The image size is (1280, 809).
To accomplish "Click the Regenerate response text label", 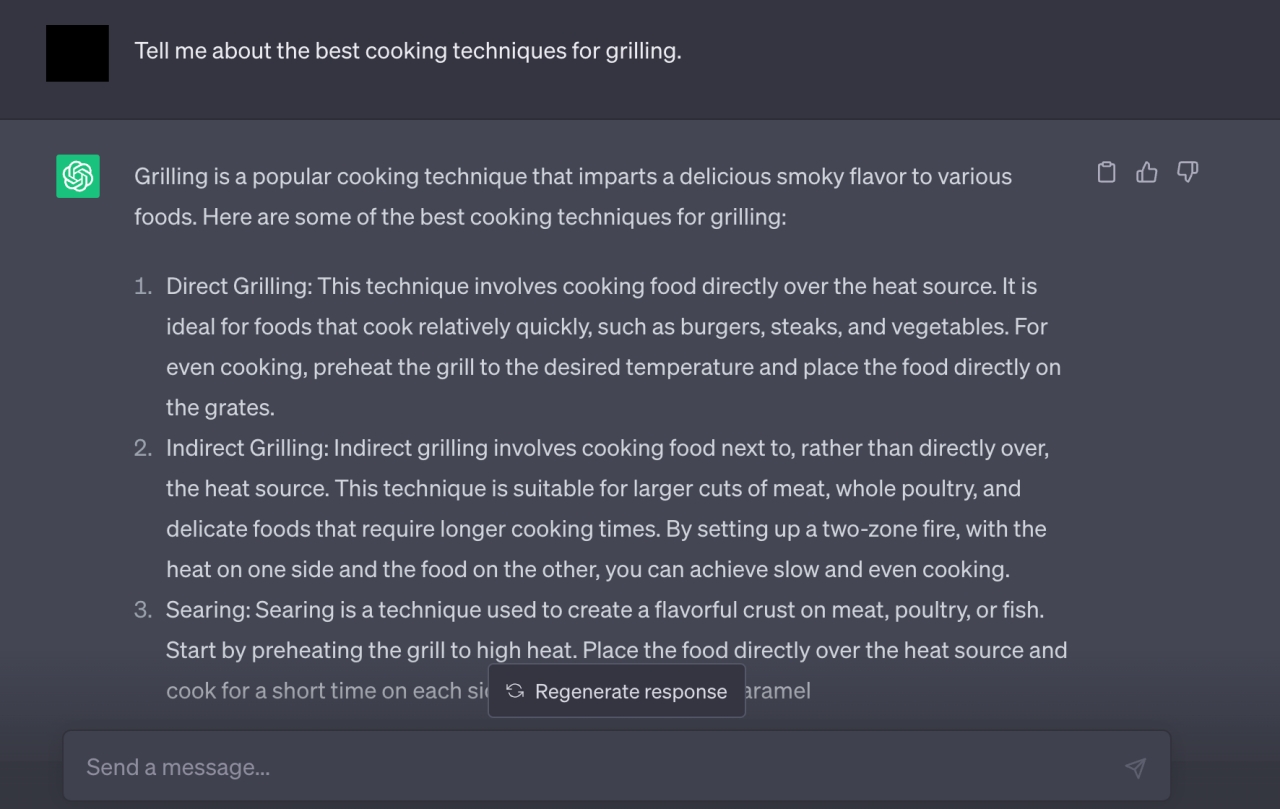I will point(631,692).
